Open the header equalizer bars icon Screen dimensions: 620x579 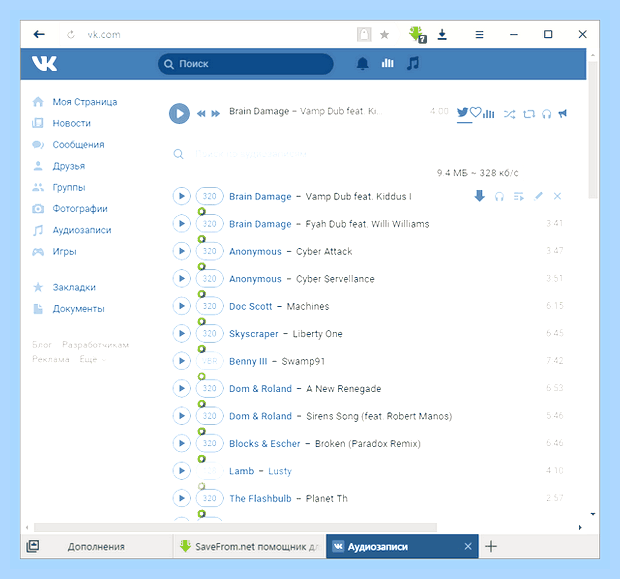[388, 63]
